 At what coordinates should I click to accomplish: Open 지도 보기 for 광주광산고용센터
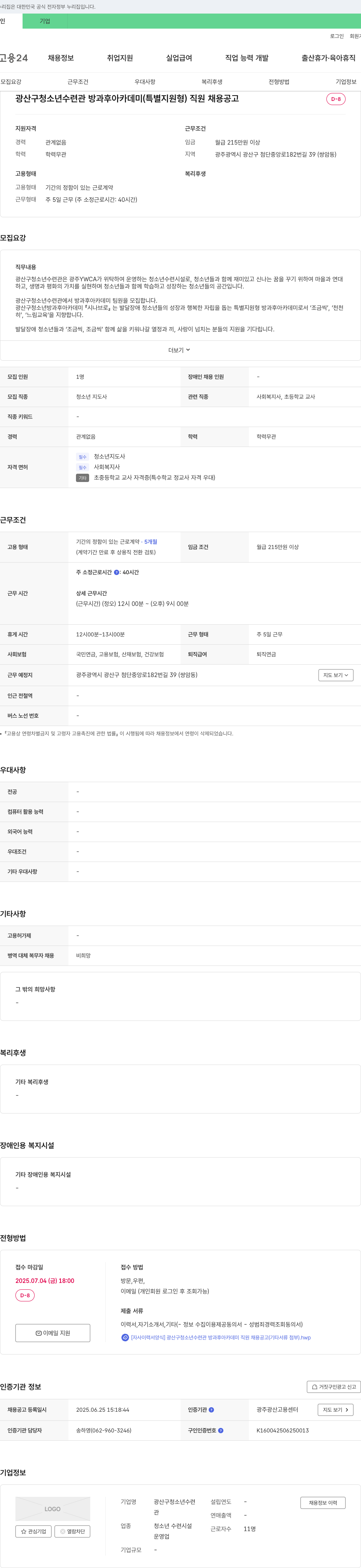pos(335,1410)
